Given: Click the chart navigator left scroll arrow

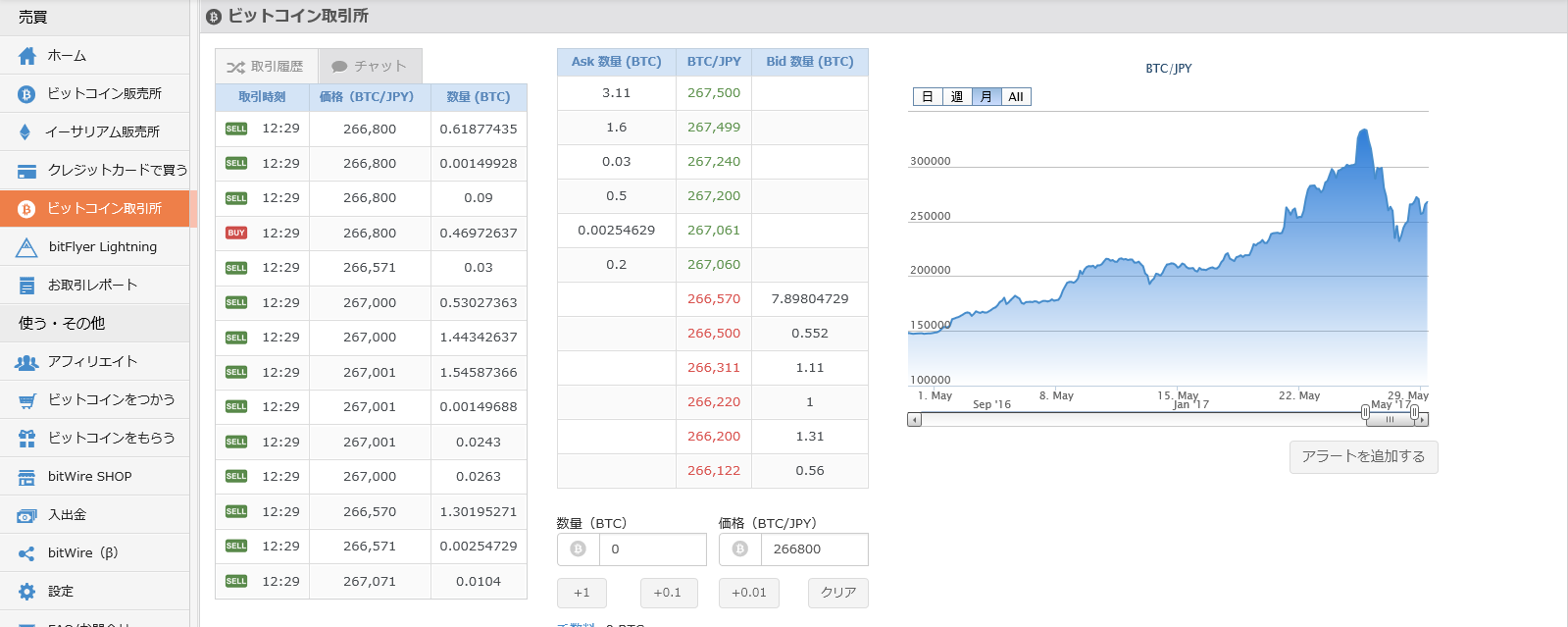Looking at the screenshot, I should (x=914, y=420).
